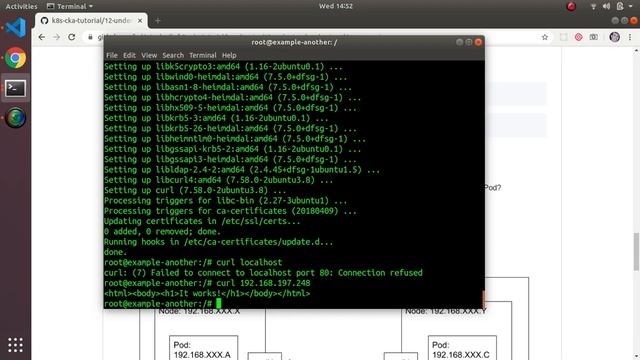Select the k8s-cka-tutorial Chrome tab
Viewport: 640px width, 360px height.
[91, 20]
